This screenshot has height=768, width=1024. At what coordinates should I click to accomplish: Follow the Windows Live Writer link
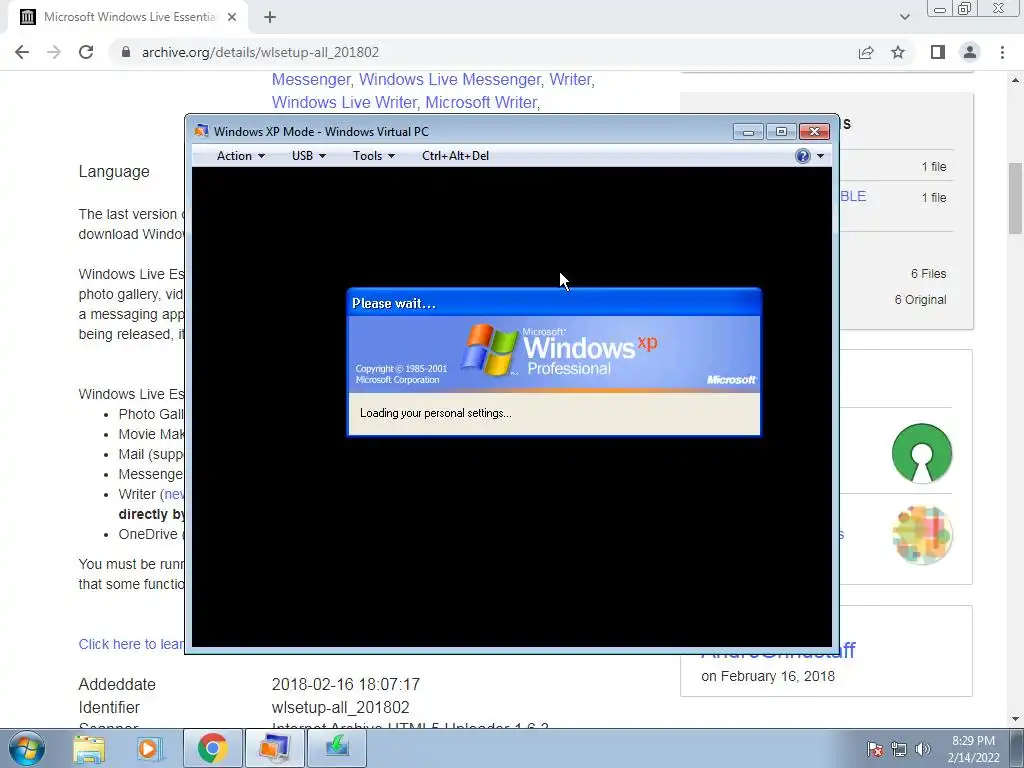coord(344,103)
